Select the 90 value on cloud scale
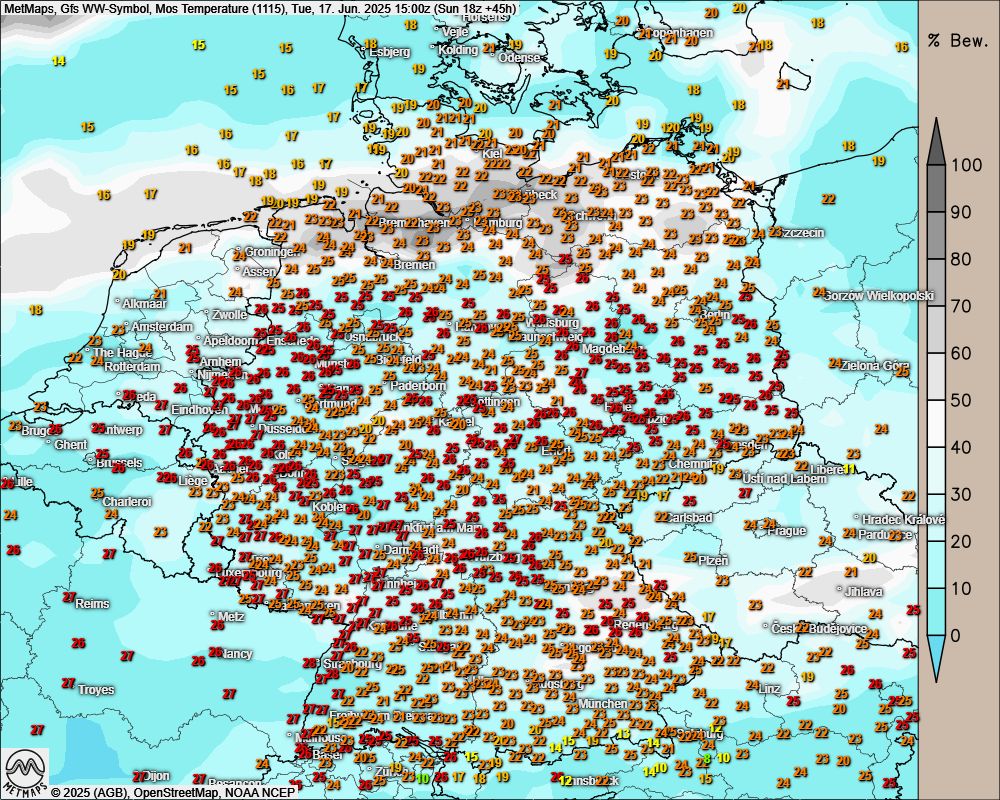The width and height of the screenshot is (1000, 800). pos(961,212)
